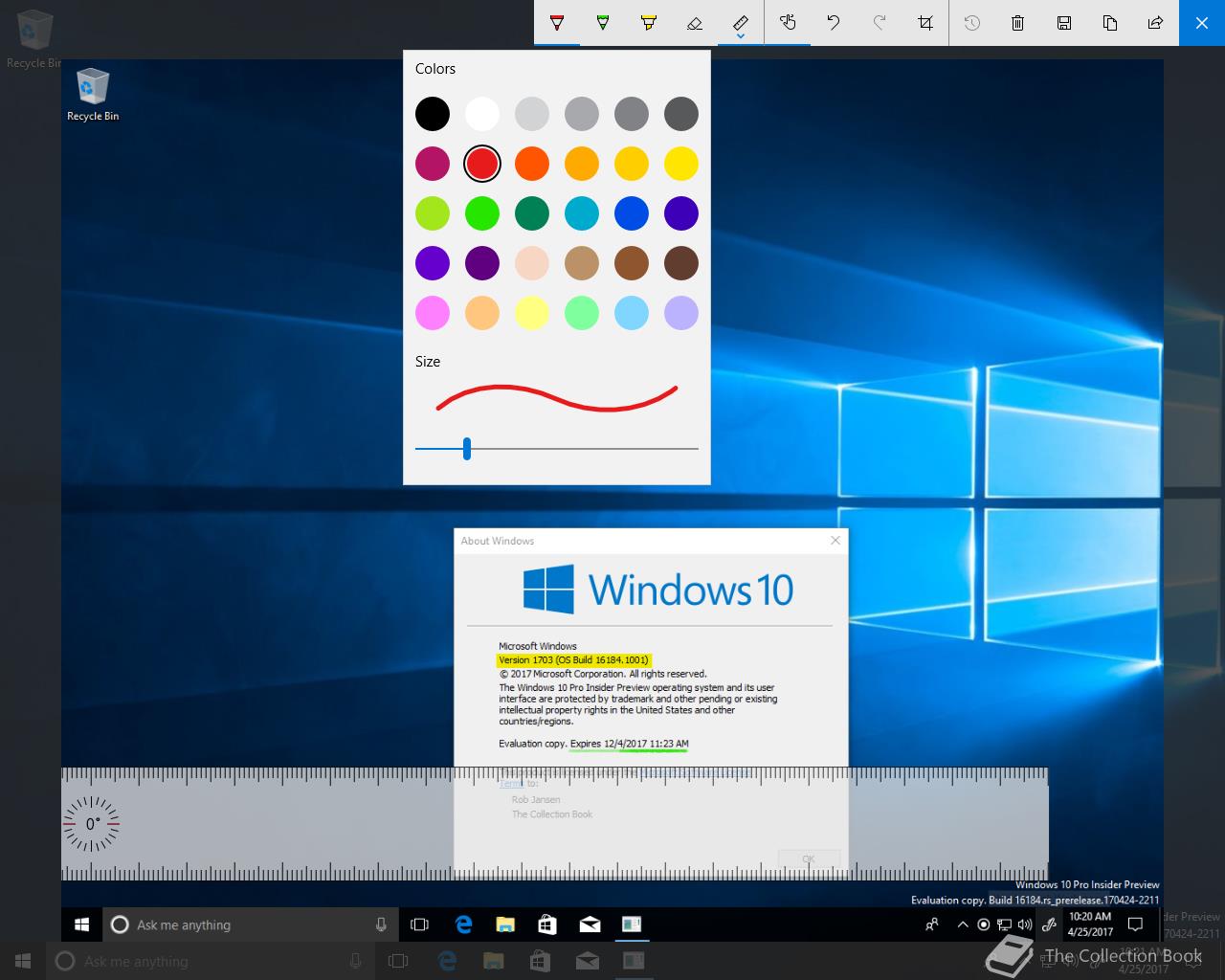The width and height of the screenshot is (1225, 980).
Task: Open the Start menu in captured taskbar
Action: (82, 924)
